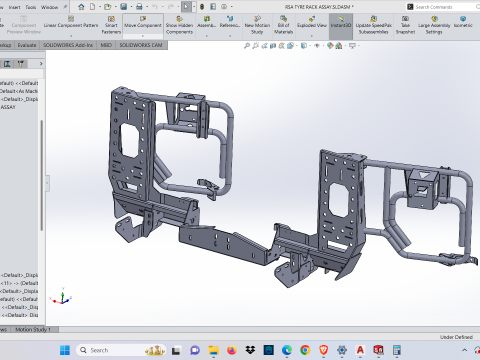Click the Search Commands field

[x=443, y=7]
